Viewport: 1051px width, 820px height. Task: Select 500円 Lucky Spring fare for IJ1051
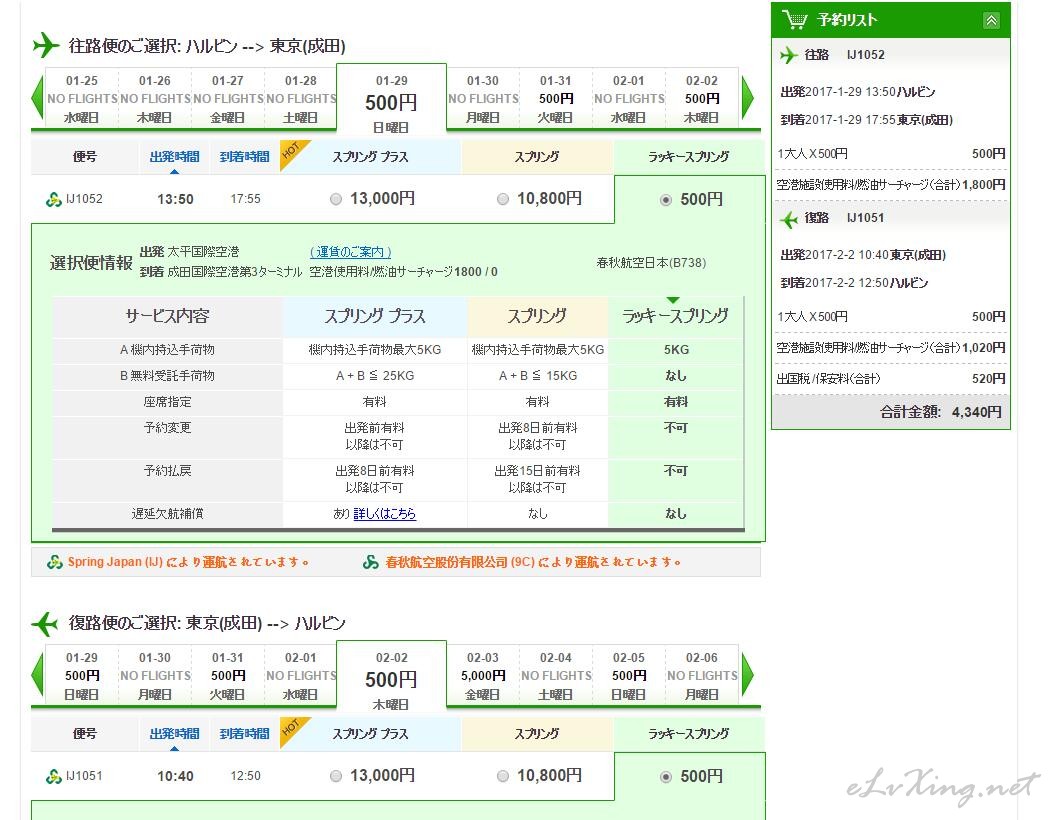coord(666,777)
